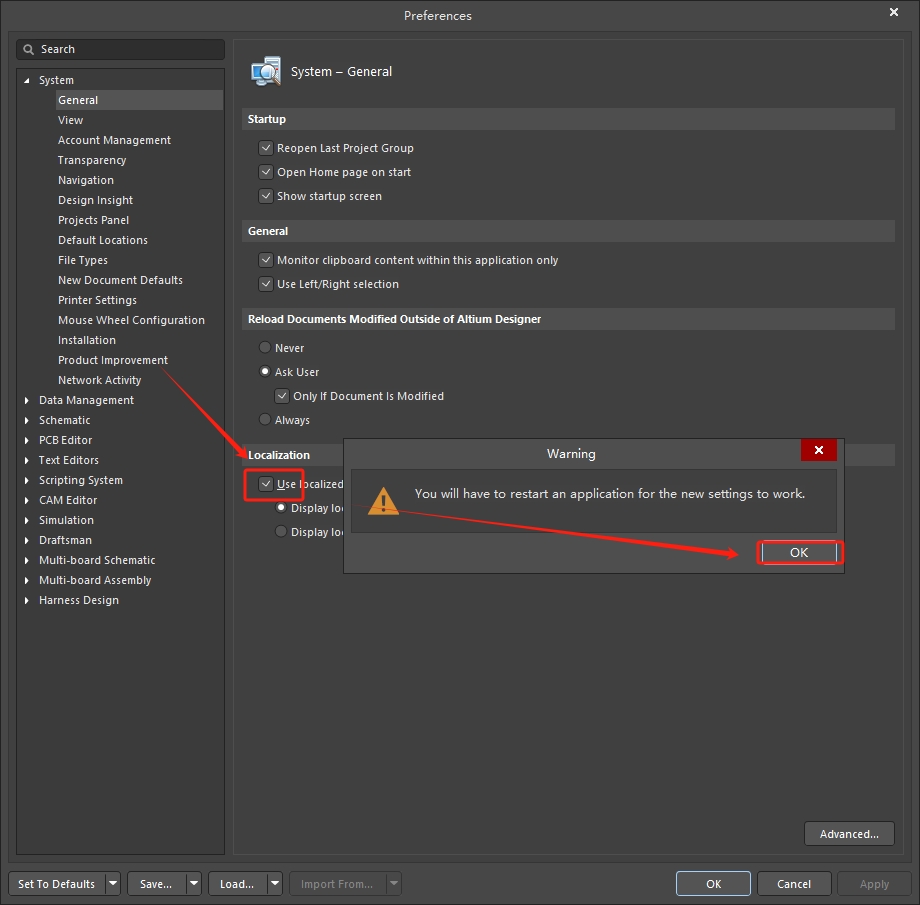Expand the Data Management tree node
The image size is (920, 905).
click(x=27, y=400)
